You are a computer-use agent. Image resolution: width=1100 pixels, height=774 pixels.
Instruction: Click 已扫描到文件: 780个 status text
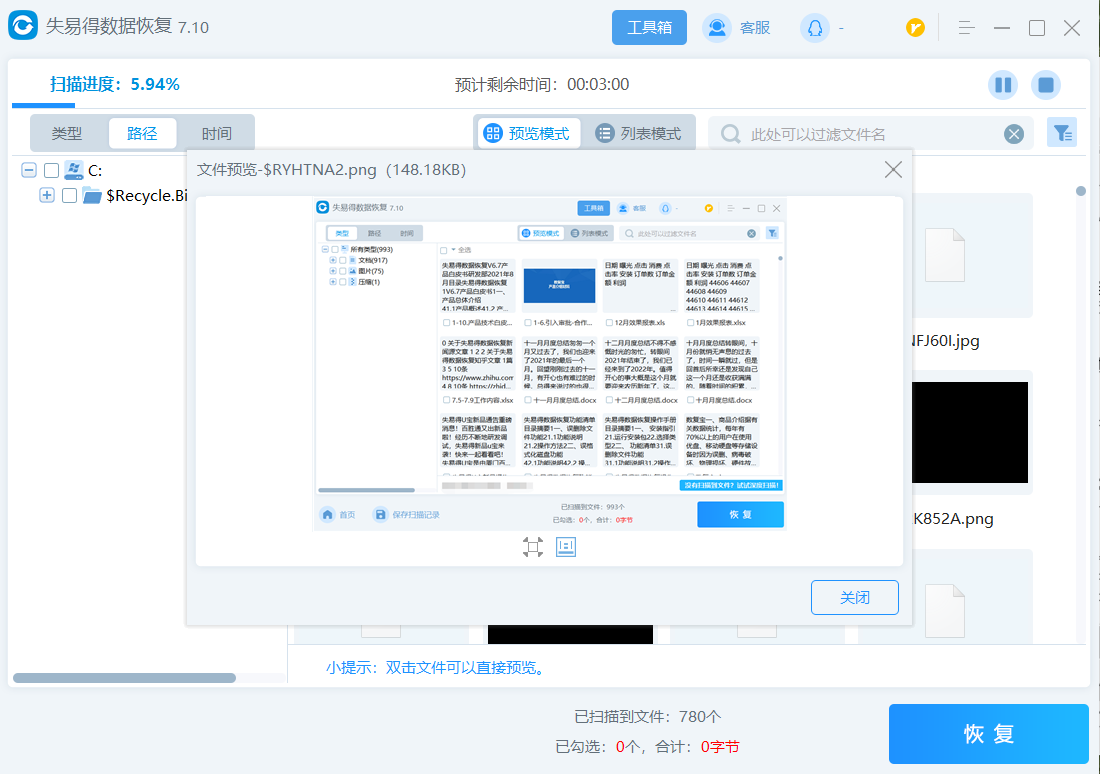point(648,716)
